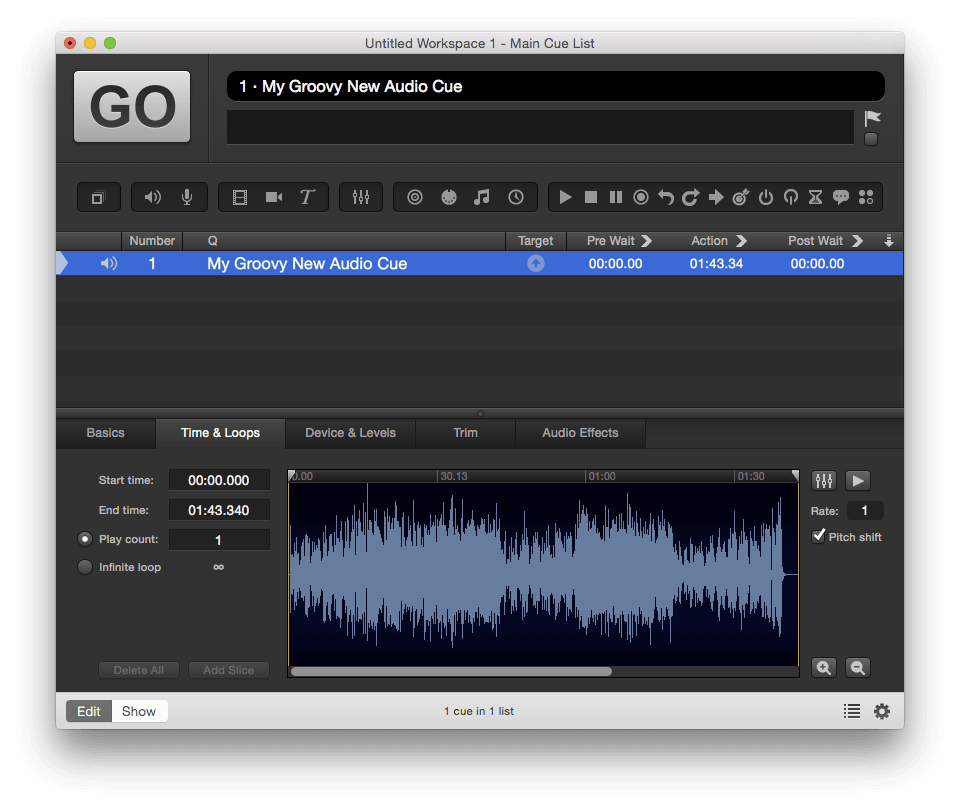Open workspace settings gear icon

click(x=881, y=711)
